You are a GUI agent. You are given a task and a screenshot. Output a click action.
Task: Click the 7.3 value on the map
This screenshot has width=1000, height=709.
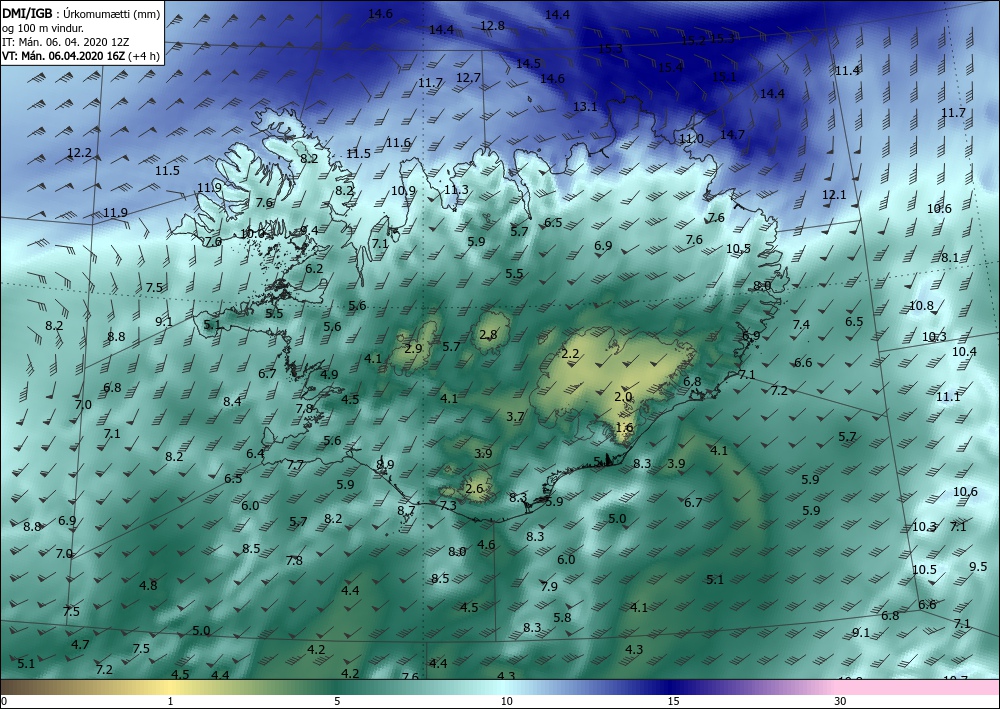point(448,505)
